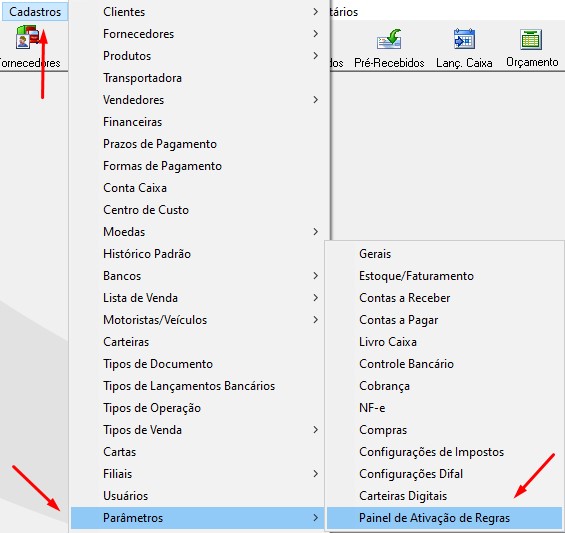The image size is (565, 533).
Task: Open Painel de Ativação de Regras
Action: pyautogui.click(x=444, y=518)
